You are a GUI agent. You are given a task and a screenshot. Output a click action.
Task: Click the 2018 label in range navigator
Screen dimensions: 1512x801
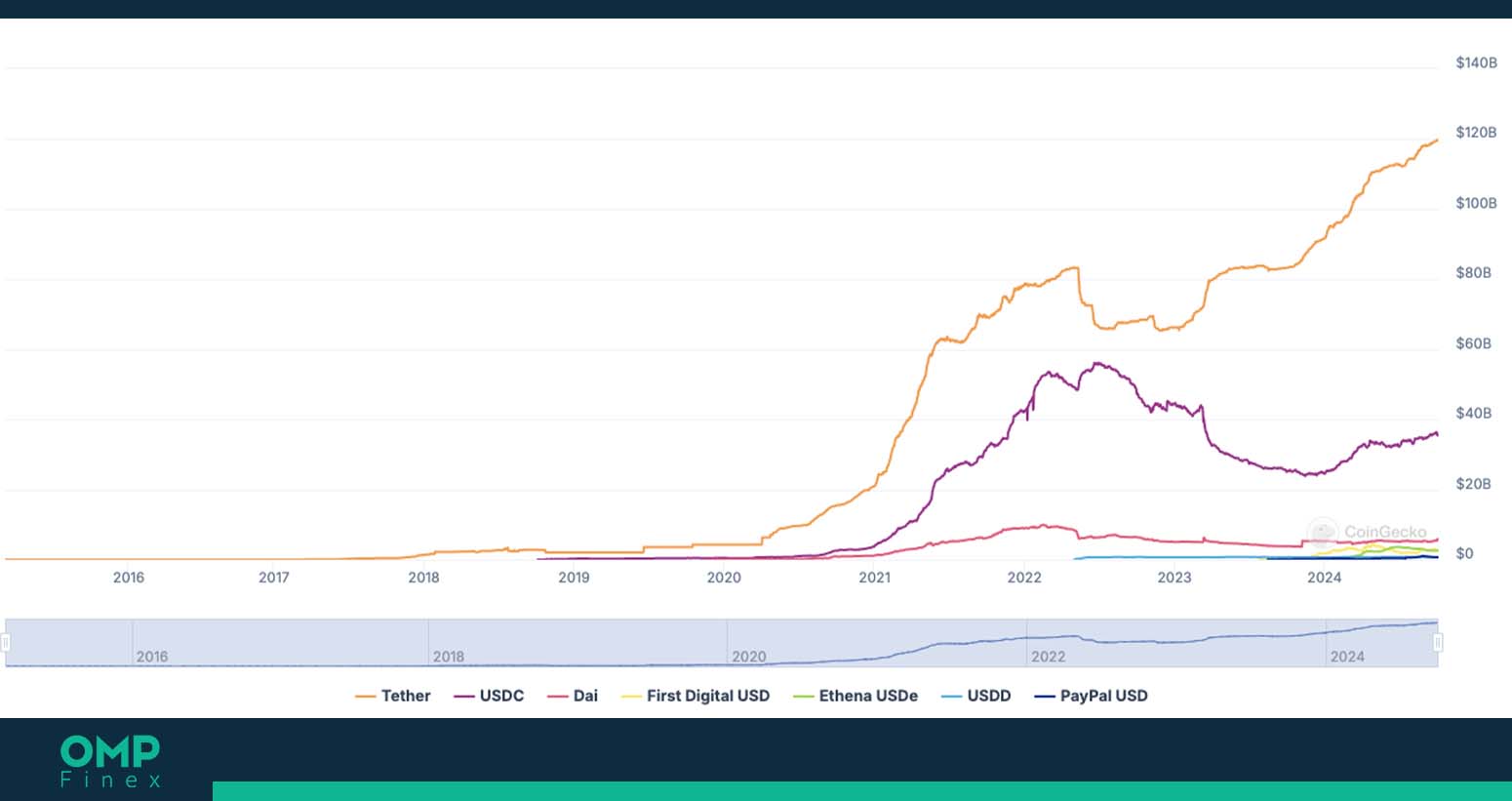click(449, 657)
